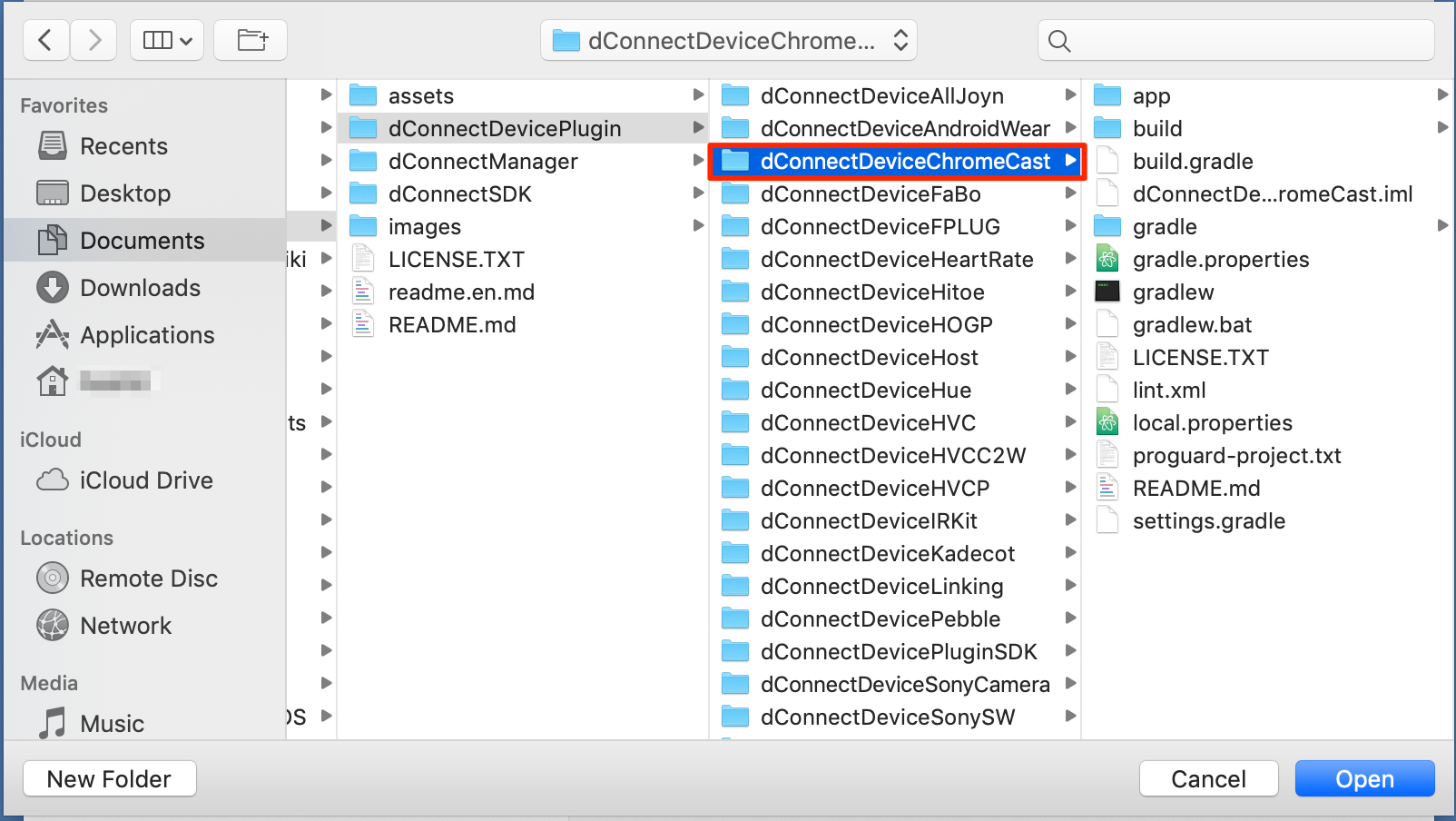
Task: Select Desktop in Favorites sidebar
Action: tap(125, 193)
